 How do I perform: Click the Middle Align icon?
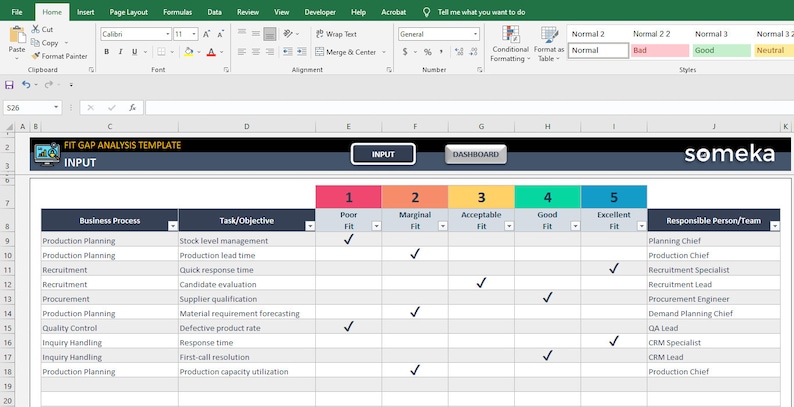click(256, 33)
